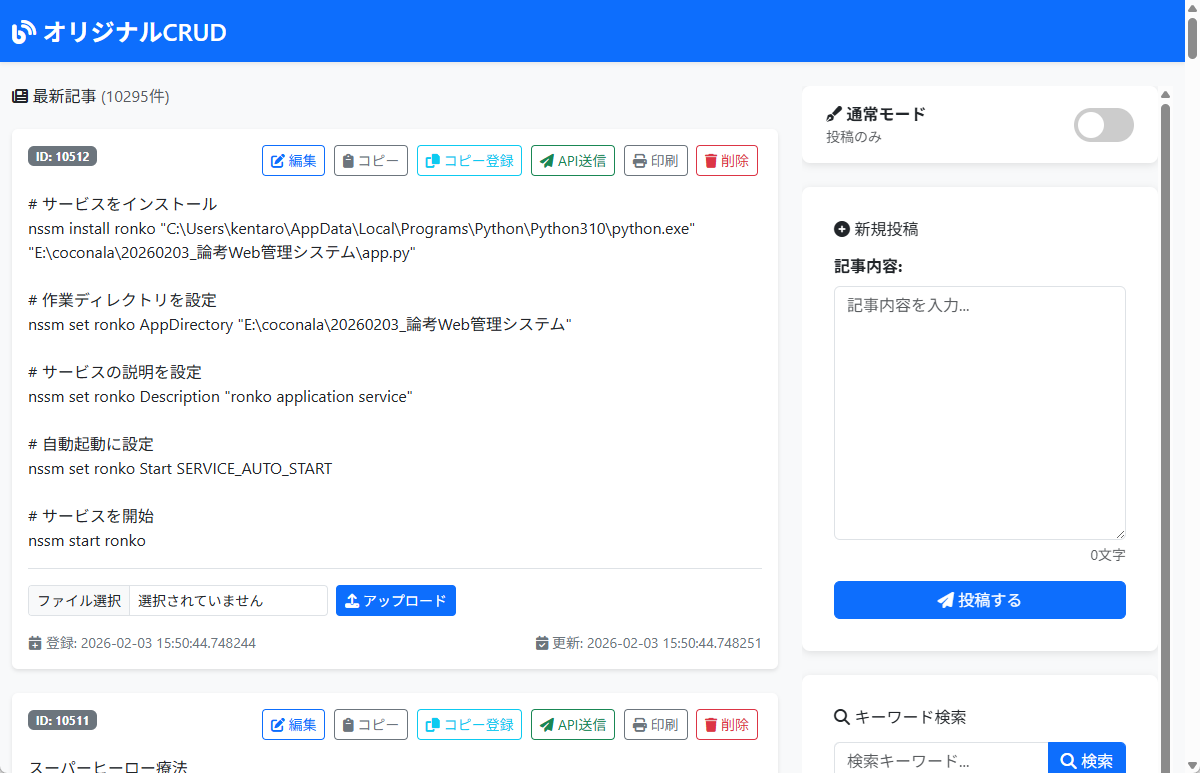Screen dimensions: 1200x773
Task: Click the ID: 10512 badge
Action: [x=62, y=156]
